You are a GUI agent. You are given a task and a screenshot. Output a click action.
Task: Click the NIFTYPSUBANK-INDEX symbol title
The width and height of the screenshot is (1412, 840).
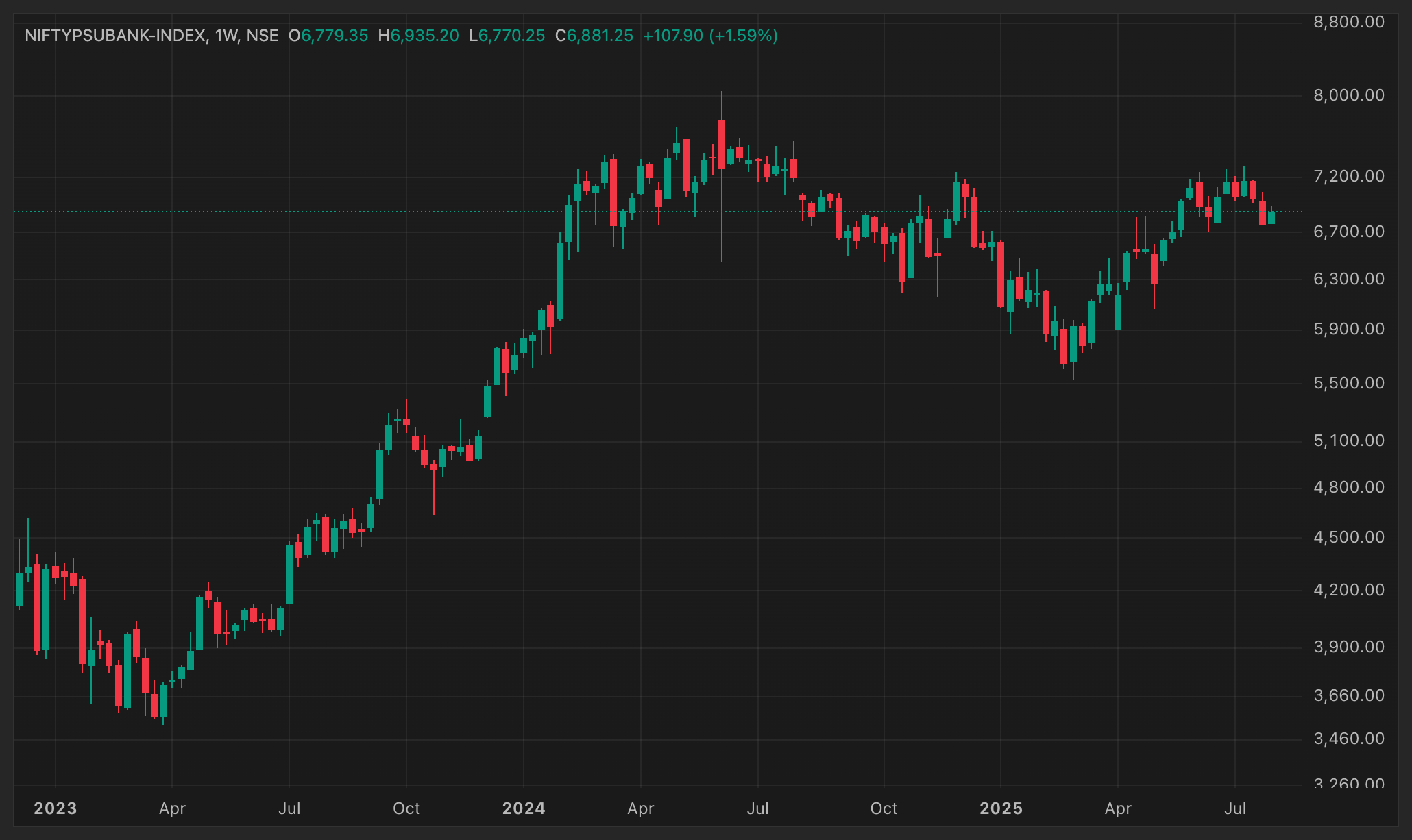[115, 36]
